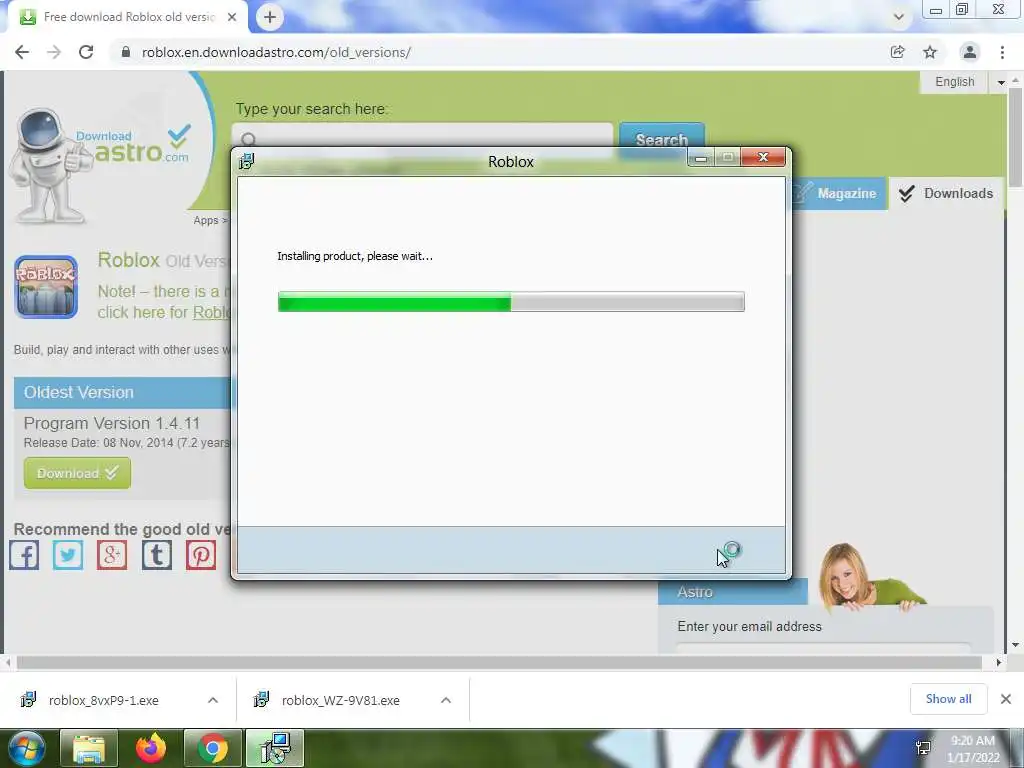Open the tab search chevron in title bar
1024x768 pixels.
[x=899, y=17]
